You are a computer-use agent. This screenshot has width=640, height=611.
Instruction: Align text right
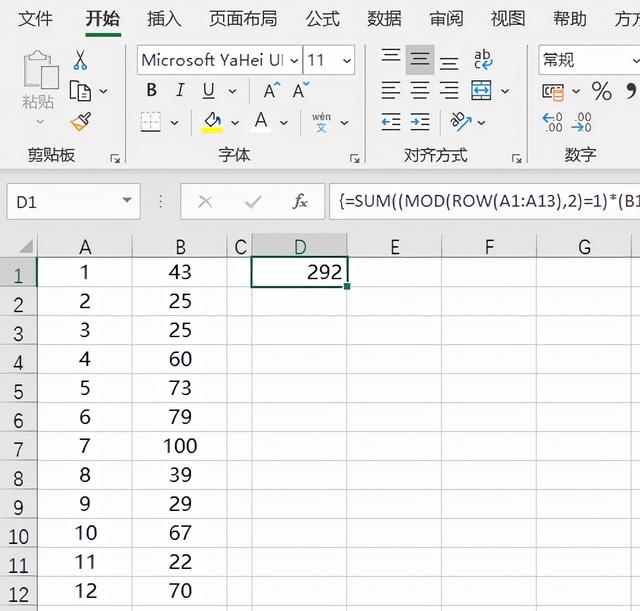click(449, 90)
